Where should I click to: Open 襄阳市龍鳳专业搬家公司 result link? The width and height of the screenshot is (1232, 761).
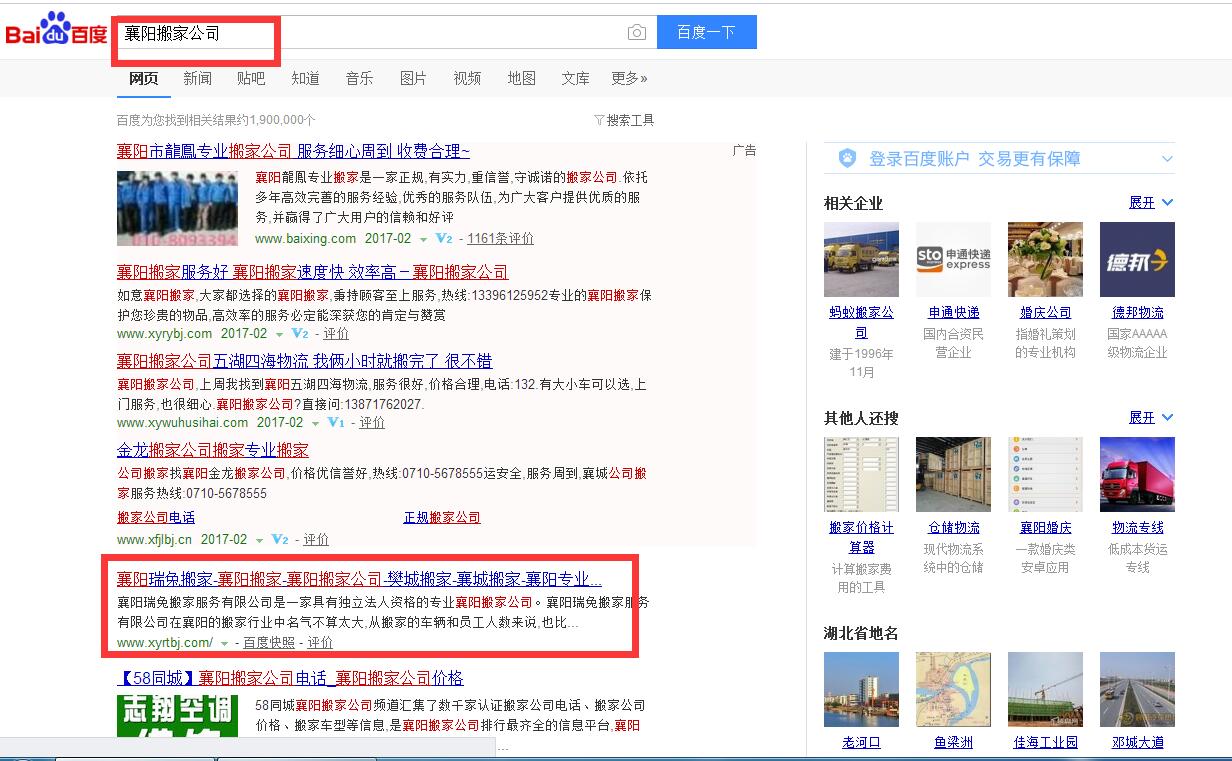click(x=293, y=151)
